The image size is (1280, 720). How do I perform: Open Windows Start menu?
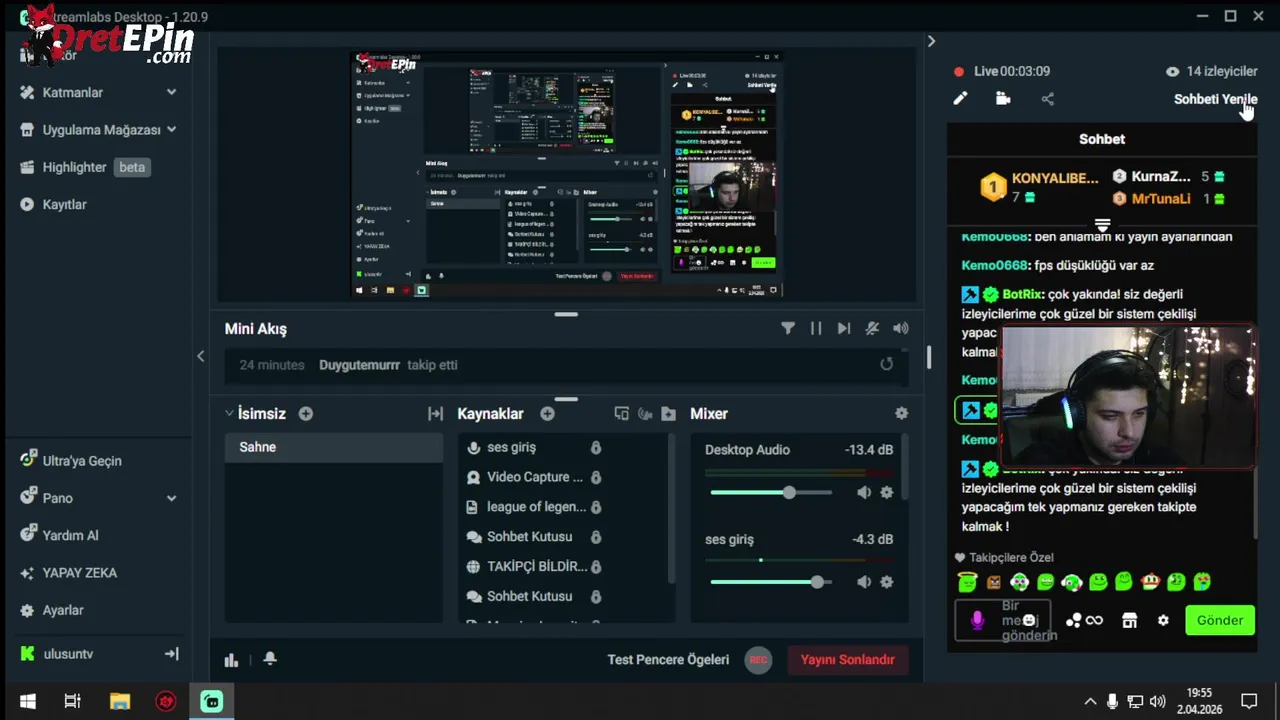28,701
